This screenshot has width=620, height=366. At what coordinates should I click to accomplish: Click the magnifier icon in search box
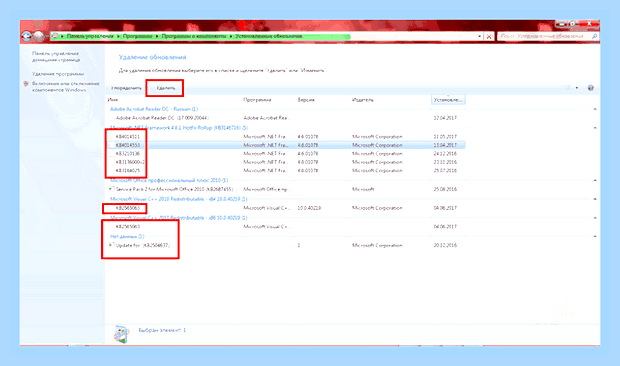pyautogui.click(x=594, y=36)
